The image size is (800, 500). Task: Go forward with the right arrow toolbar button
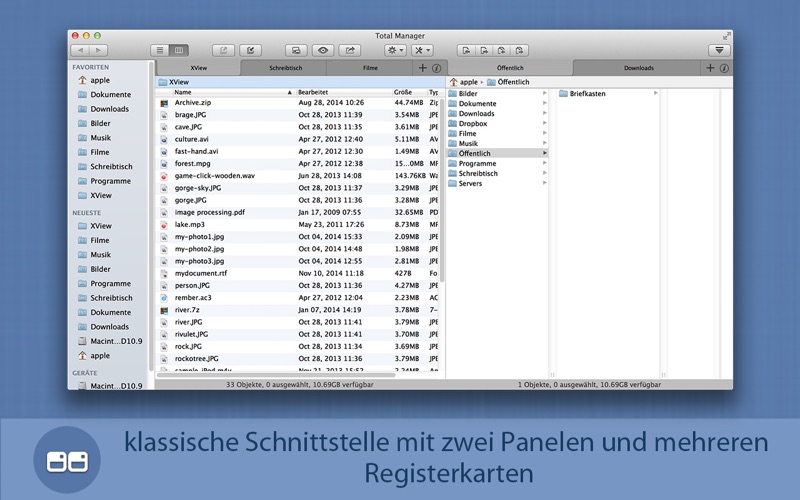[98, 50]
